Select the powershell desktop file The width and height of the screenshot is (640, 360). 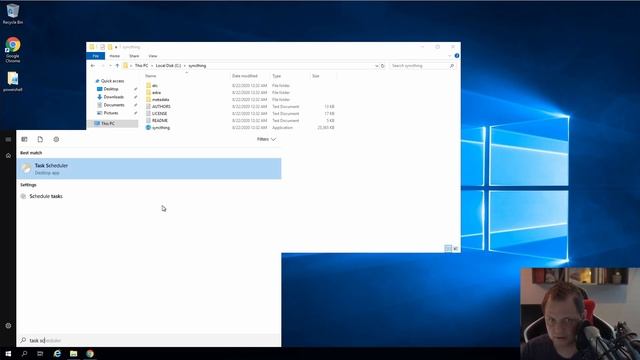coord(13,82)
